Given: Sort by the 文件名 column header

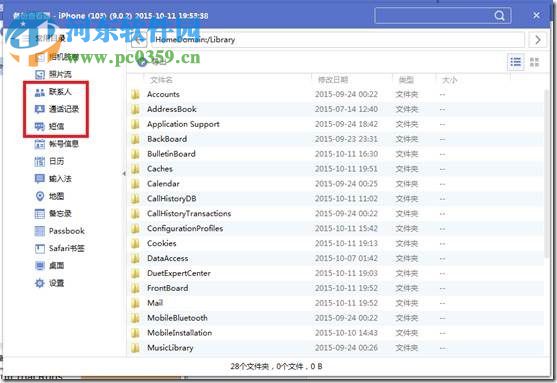Looking at the screenshot, I should coord(161,80).
